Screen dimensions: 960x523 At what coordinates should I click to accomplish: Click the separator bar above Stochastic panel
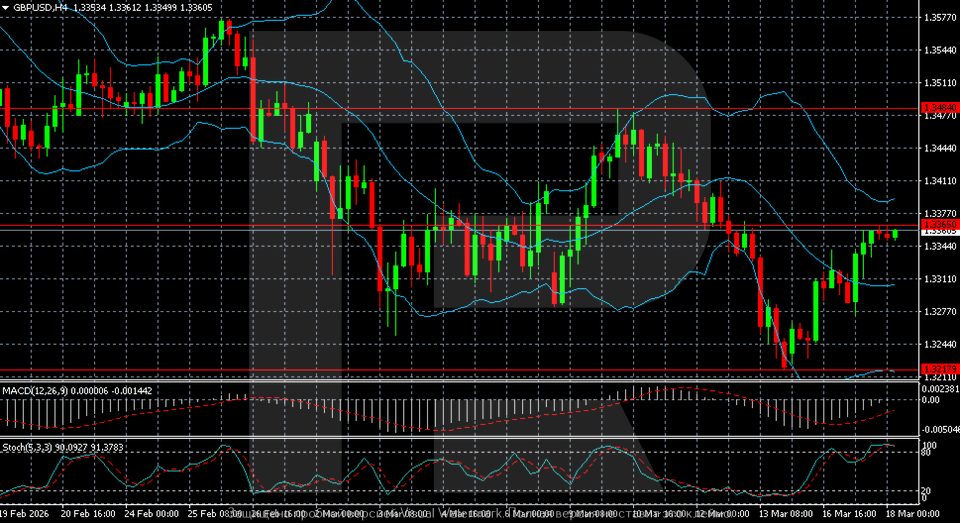[x=460, y=438]
